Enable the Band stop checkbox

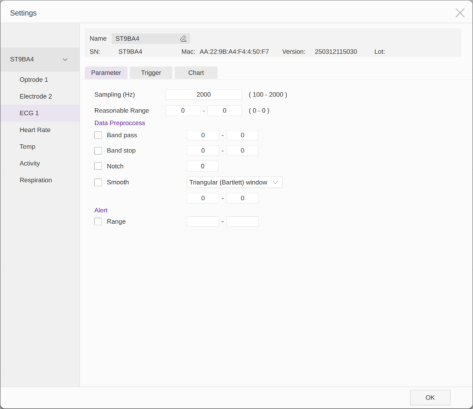click(98, 151)
